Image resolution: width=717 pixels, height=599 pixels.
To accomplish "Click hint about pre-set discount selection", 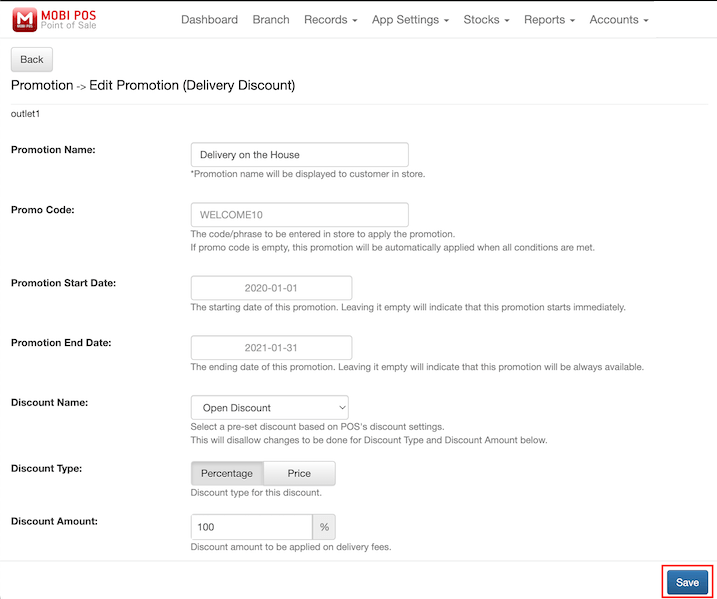I will [317, 427].
